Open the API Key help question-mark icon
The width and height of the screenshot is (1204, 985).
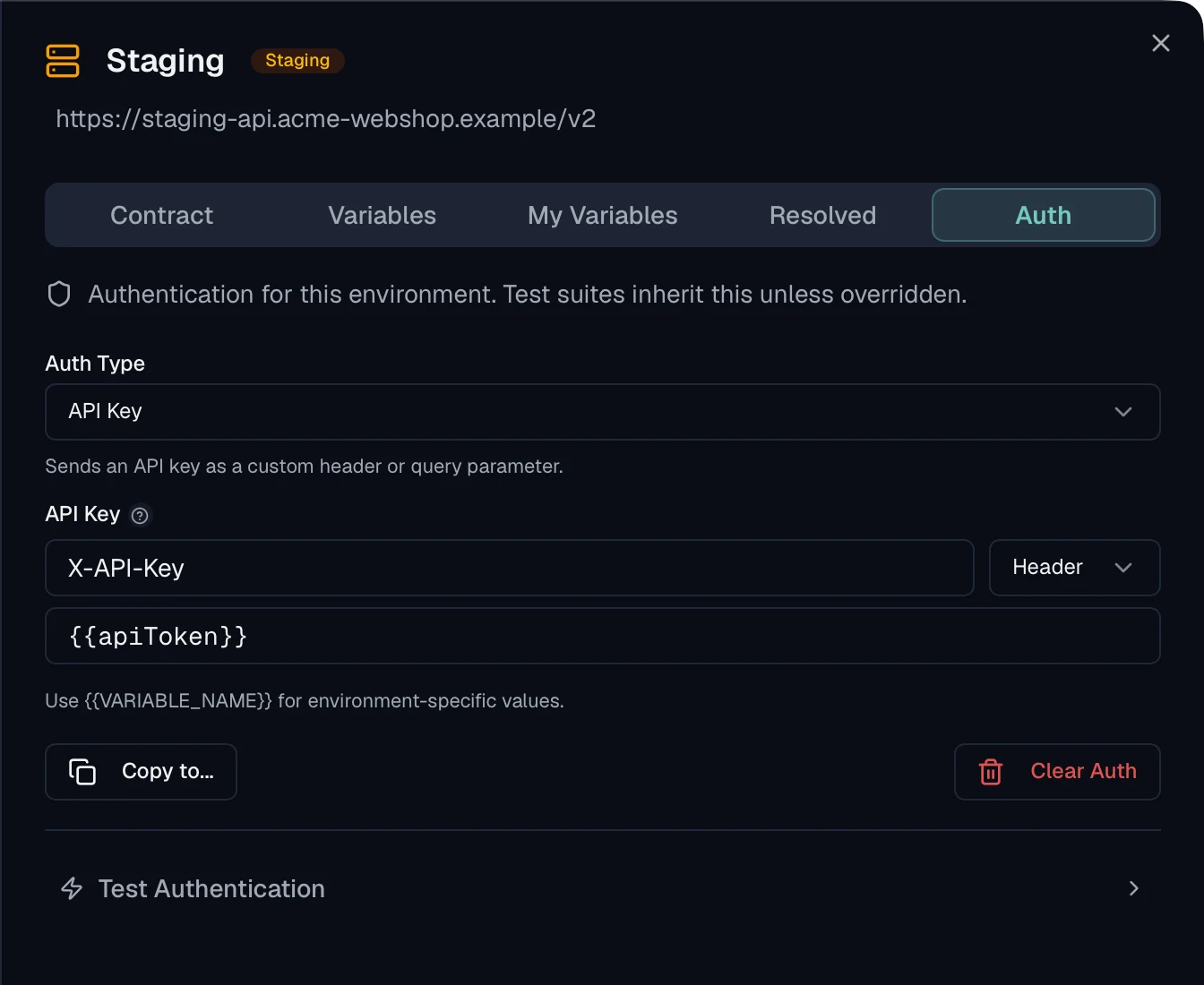(x=140, y=515)
